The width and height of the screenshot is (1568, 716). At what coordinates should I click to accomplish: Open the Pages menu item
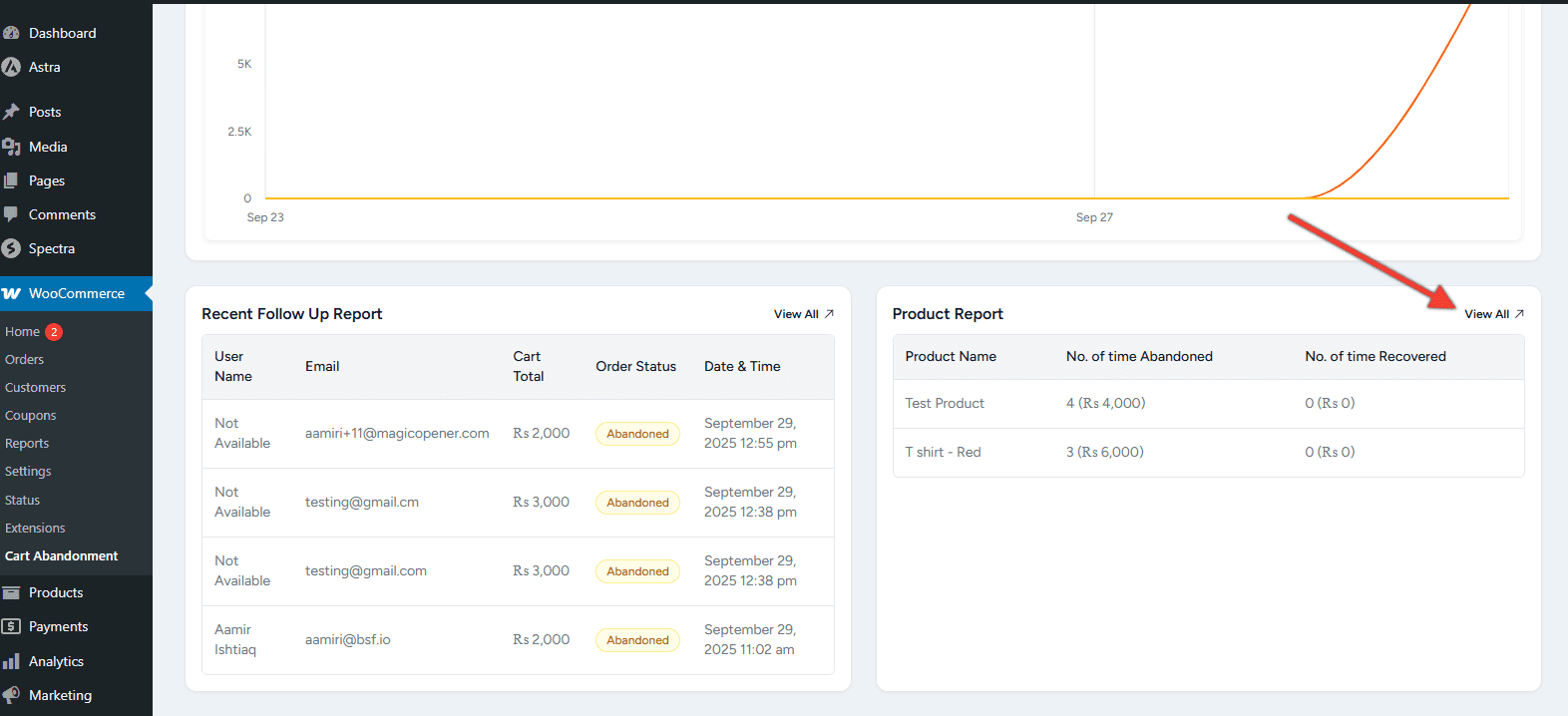46,180
